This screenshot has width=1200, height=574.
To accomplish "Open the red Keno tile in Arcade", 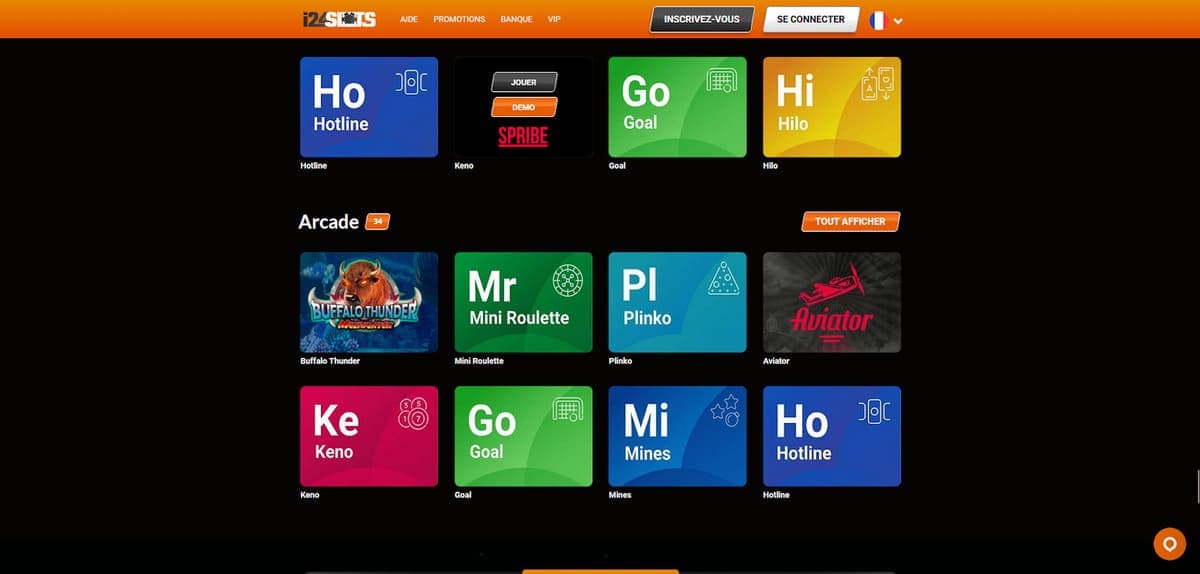I will pos(368,436).
